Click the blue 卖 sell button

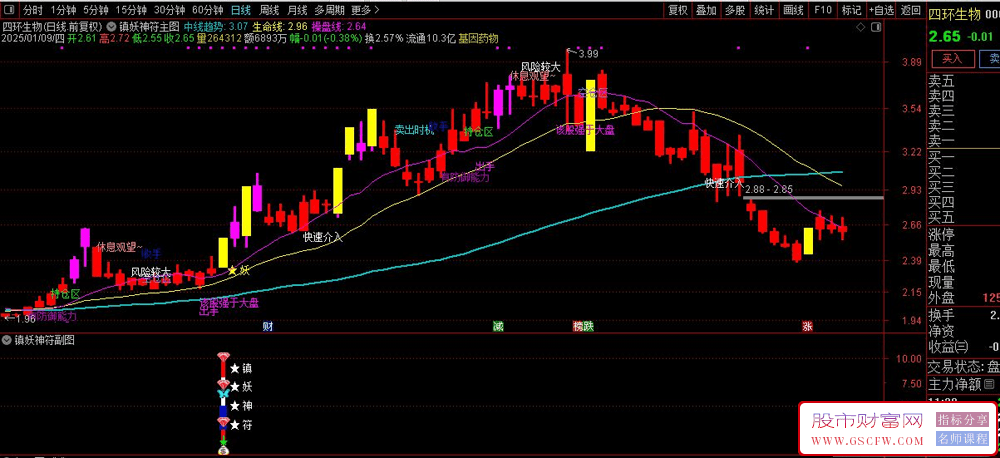990,59
